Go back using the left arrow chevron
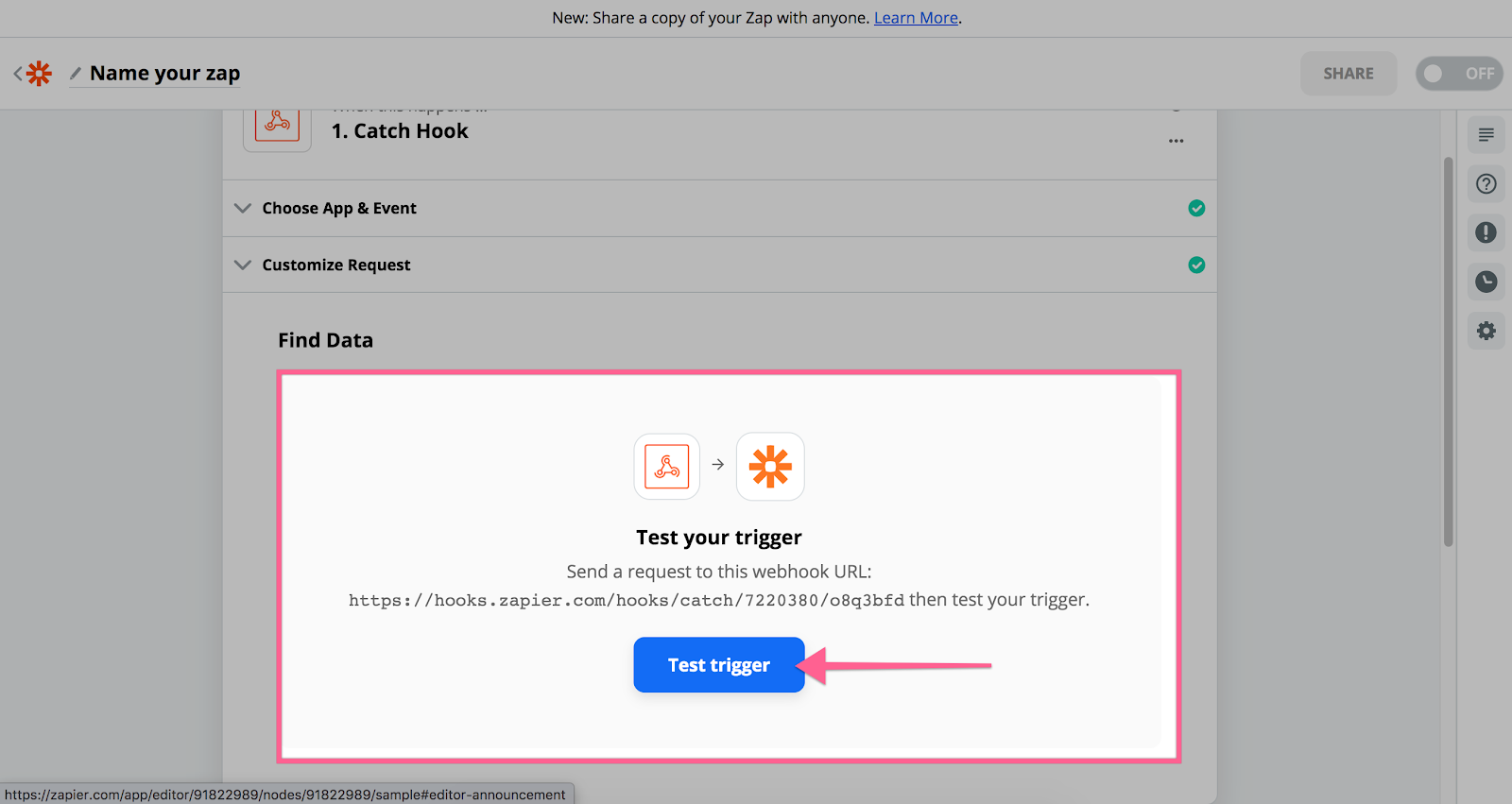Screen dimensions: 1512x804 (x=17, y=74)
